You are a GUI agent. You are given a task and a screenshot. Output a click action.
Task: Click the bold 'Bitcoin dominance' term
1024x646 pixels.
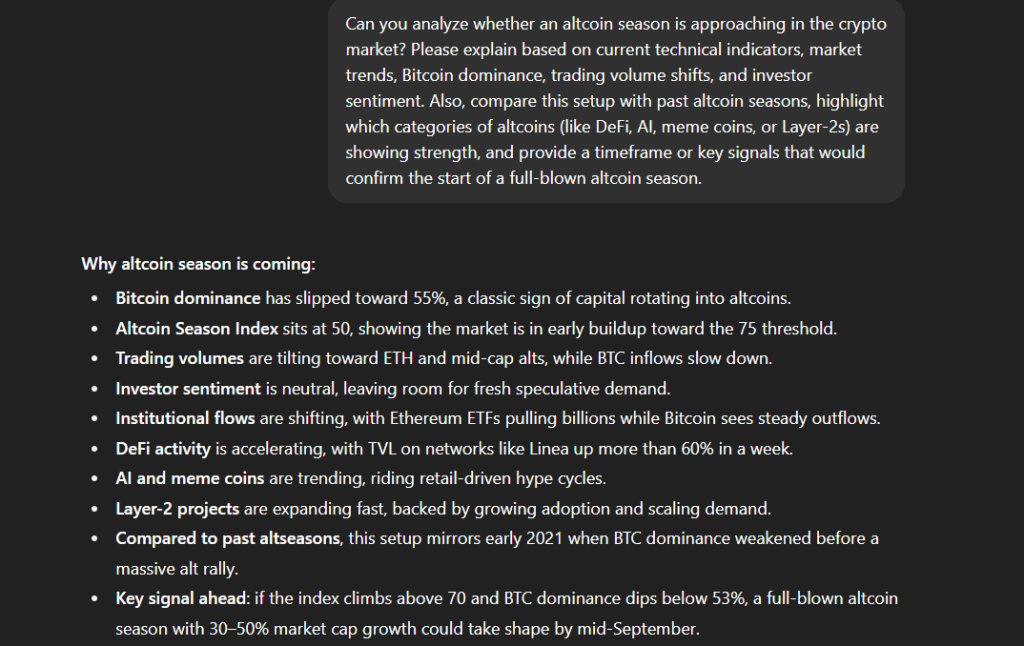(188, 299)
